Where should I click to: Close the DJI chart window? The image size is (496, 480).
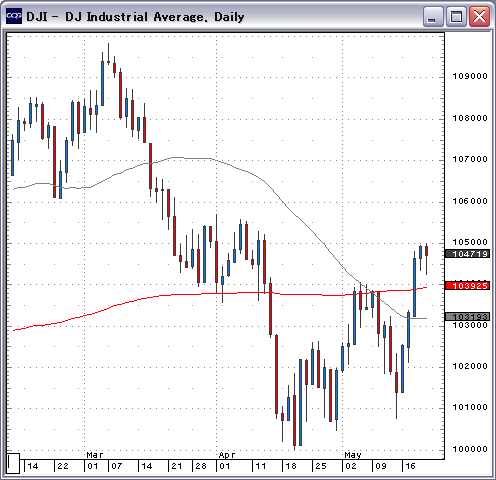(x=479, y=17)
